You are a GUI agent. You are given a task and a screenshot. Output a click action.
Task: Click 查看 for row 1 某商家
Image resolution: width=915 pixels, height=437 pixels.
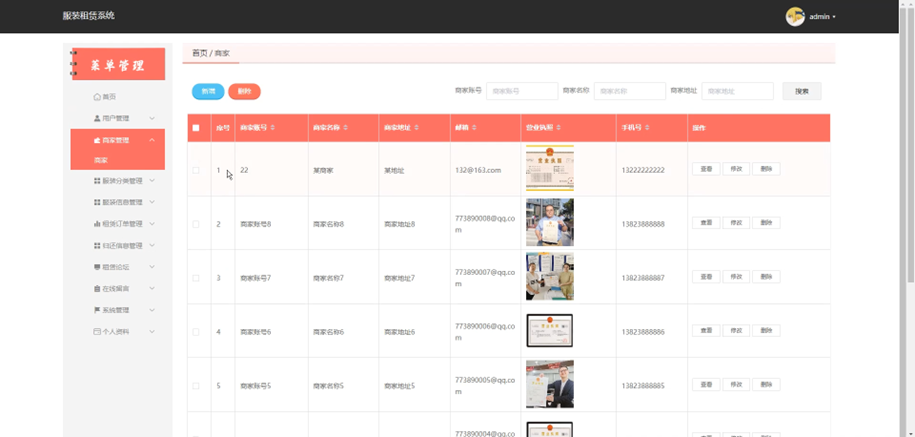(706, 169)
